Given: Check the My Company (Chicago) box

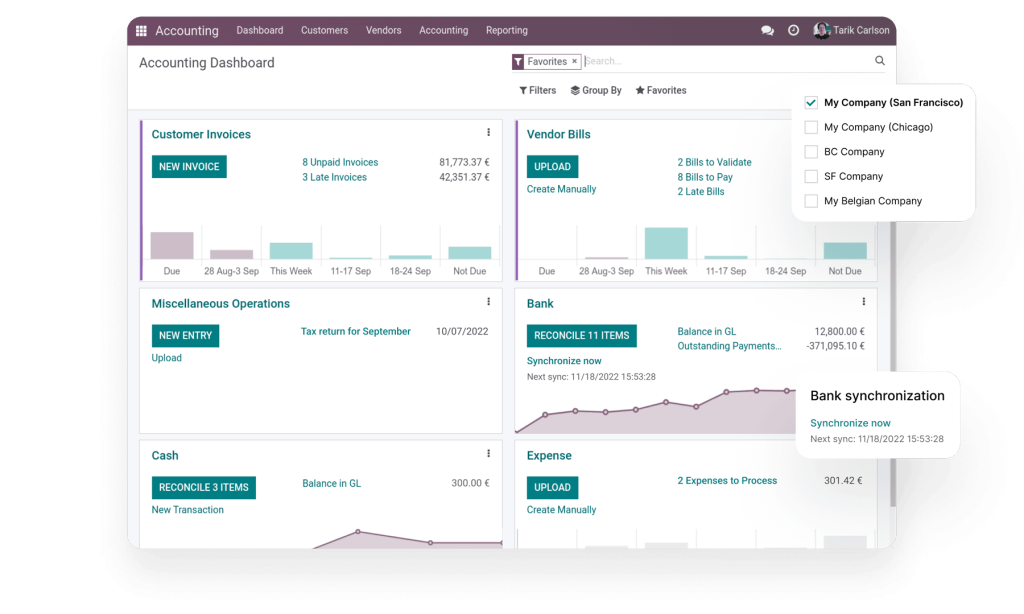Looking at the screenshot, I should click(811, 127).
